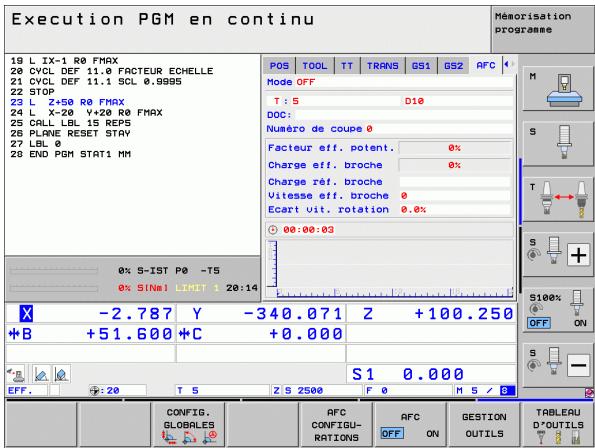Click the Mémorisation programme mode field
Image resolution: width=595 pixels, height=448 pixels.
542,29
